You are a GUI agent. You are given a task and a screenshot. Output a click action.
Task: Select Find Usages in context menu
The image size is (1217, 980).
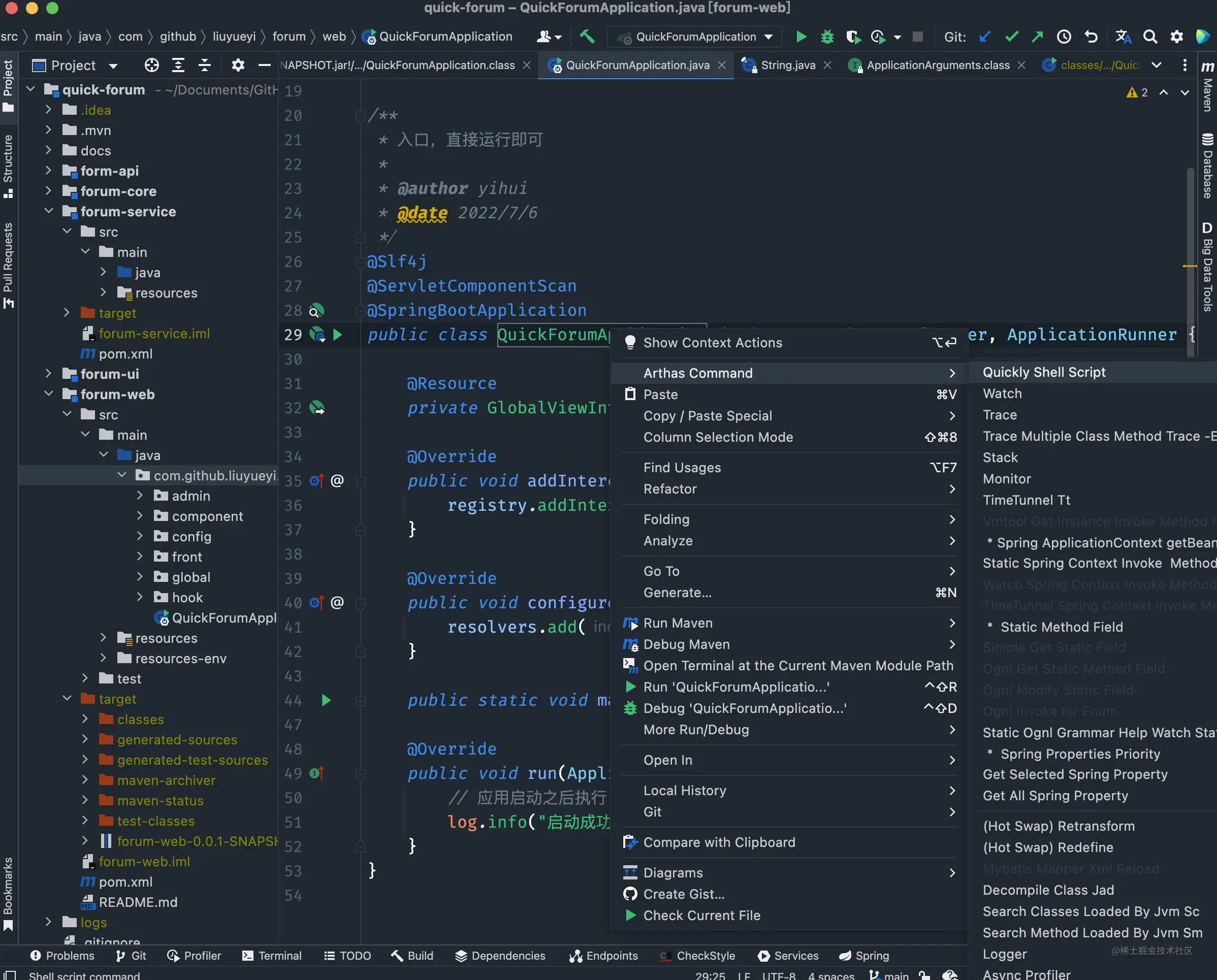coord(789,468)
